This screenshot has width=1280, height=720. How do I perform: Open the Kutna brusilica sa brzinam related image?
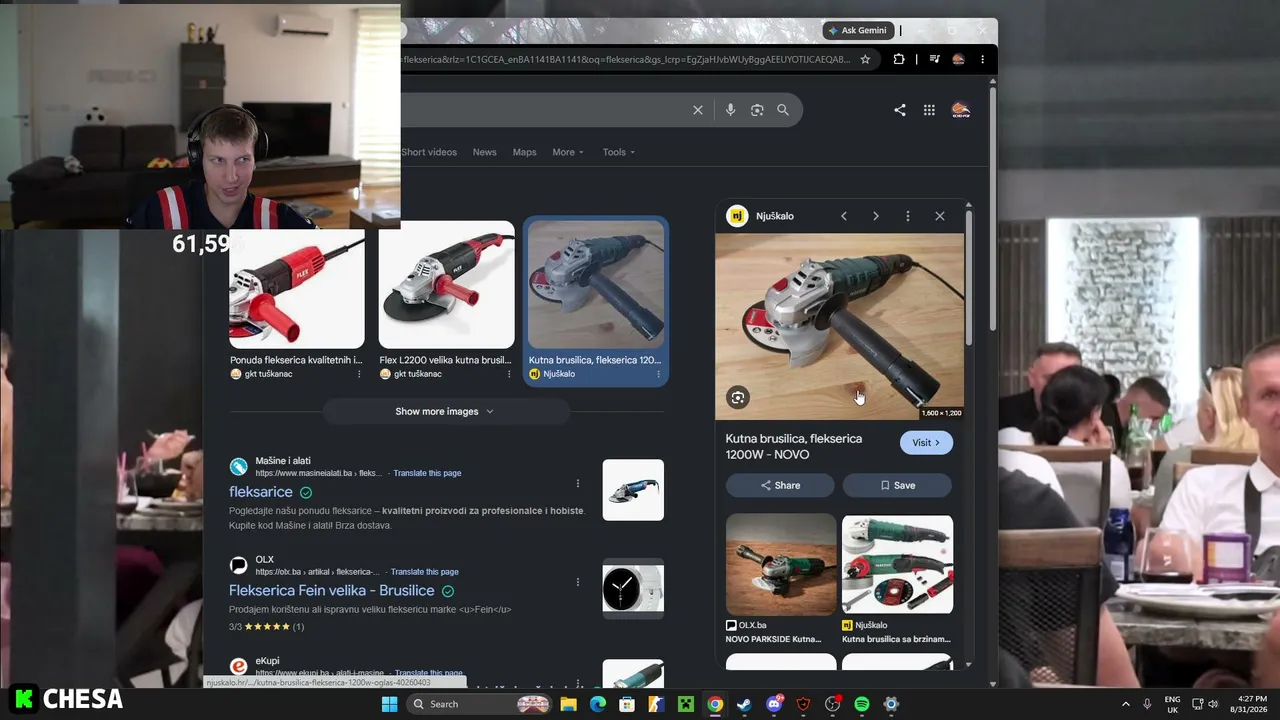(898, 565)
